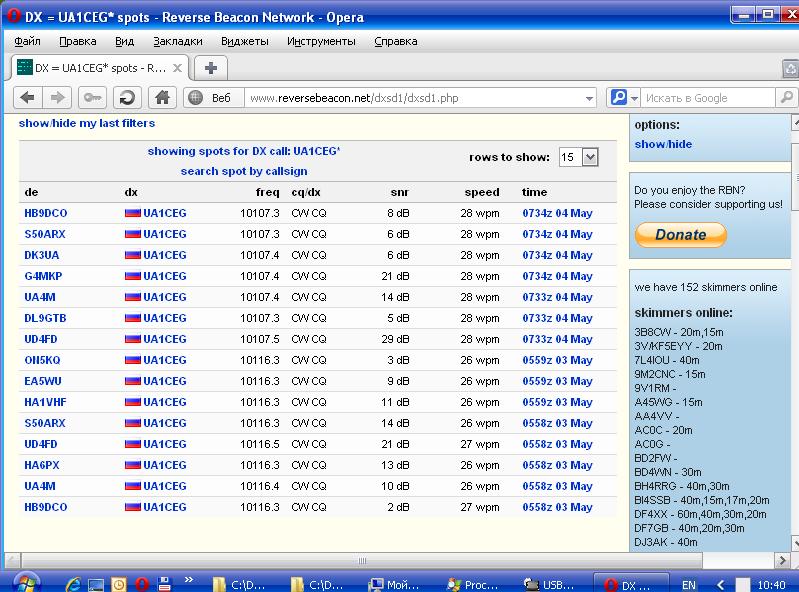Screen dimensions: 799x592
Task: Click the show/hide link under options
Action: tap(663, 144)
